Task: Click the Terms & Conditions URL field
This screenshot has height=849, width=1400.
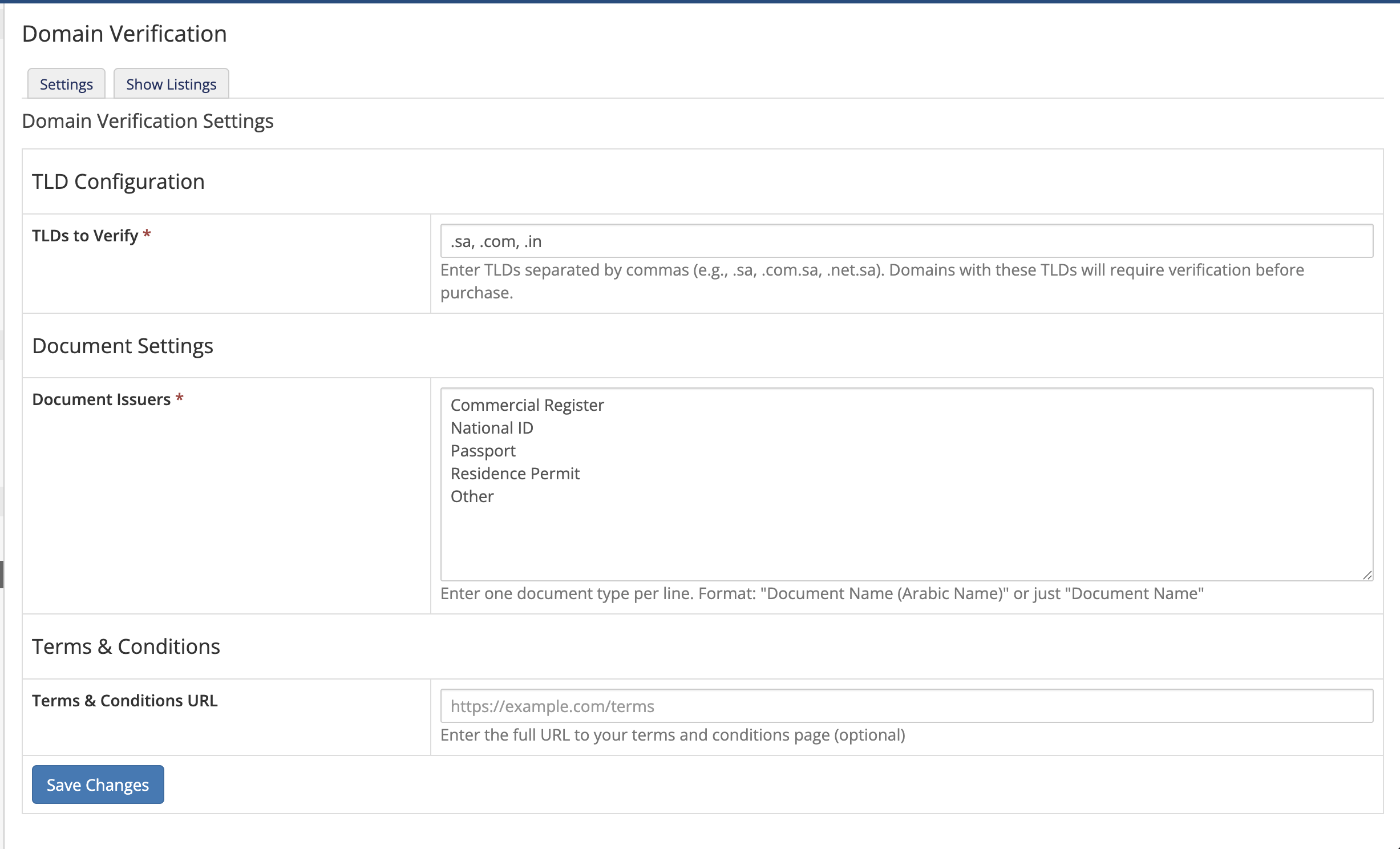Action: coord(906,706)
